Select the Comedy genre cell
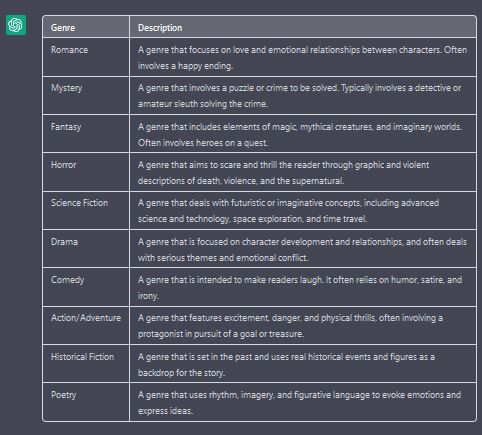 click(86, 287)
